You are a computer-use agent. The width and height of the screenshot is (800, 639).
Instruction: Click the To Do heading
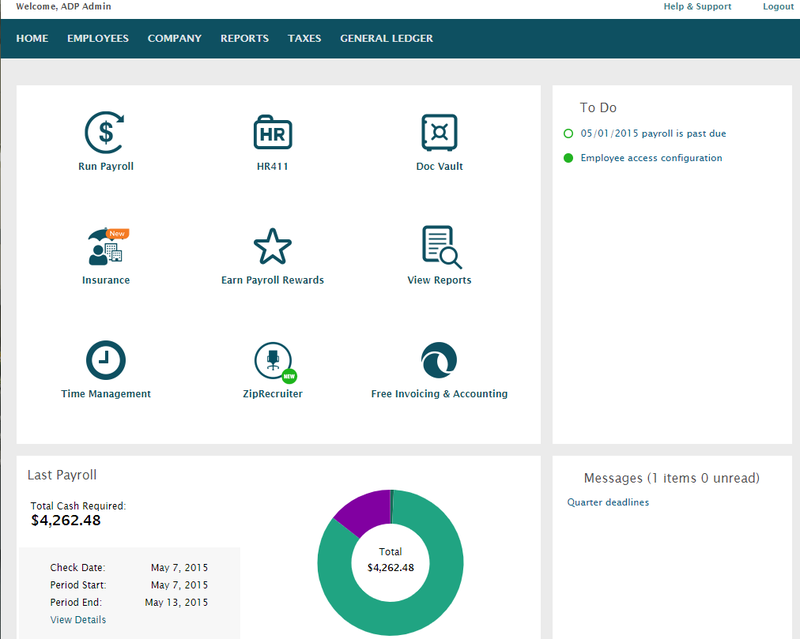pyautogui.click(x=598, y=108)
